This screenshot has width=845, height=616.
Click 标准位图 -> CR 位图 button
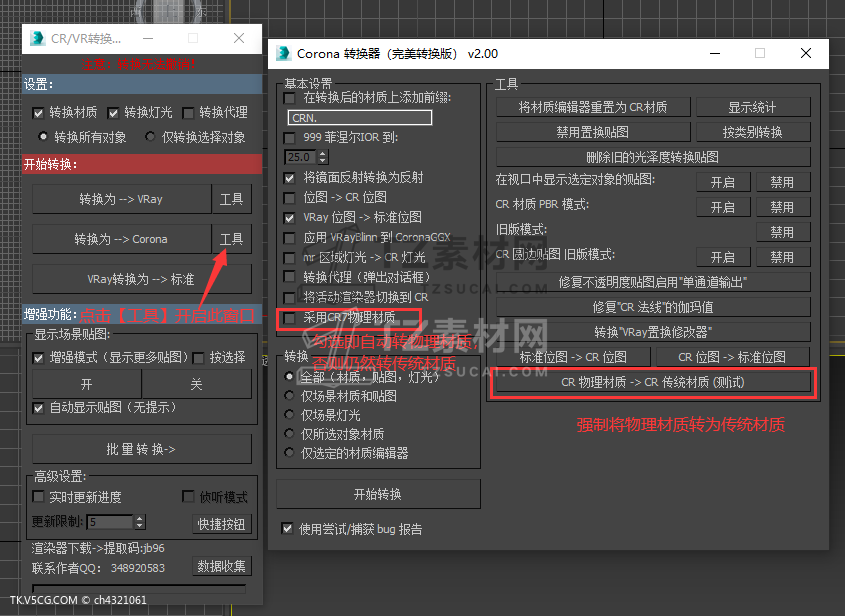[573, 357]
